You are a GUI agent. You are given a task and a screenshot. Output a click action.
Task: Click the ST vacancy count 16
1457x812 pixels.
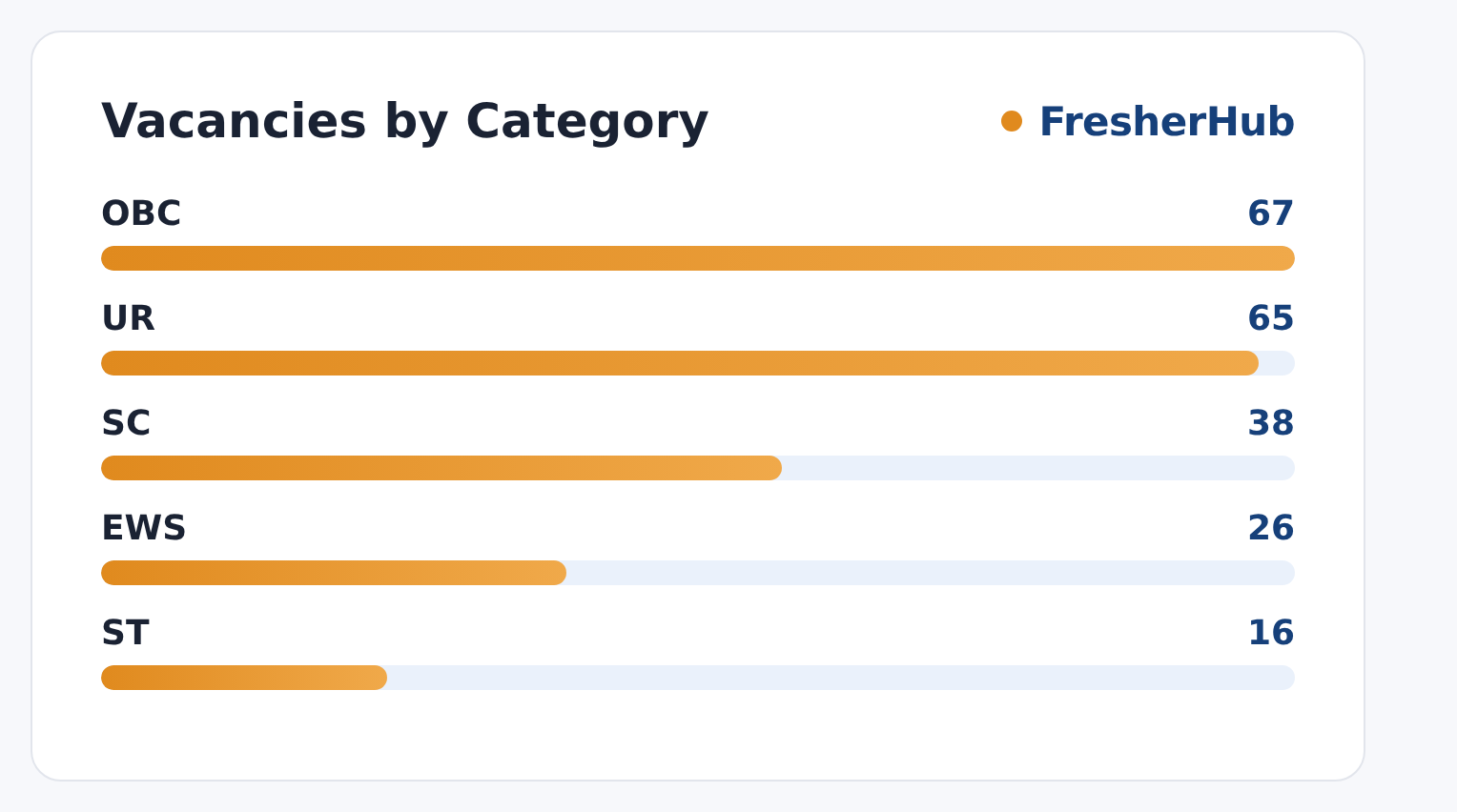[1271, 633]
